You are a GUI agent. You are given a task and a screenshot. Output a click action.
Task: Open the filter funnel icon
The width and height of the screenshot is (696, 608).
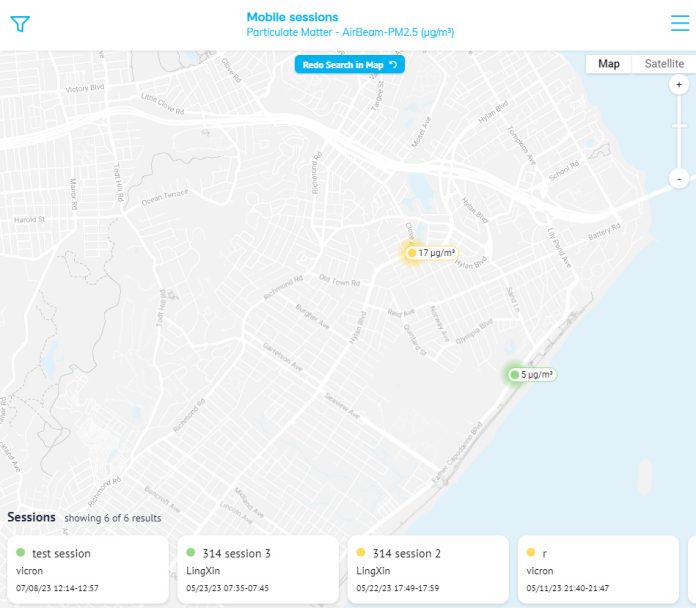coord(20,24)
